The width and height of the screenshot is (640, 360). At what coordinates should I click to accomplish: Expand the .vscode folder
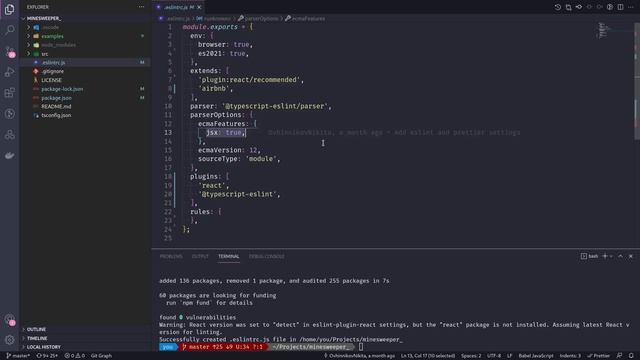click(50, 27)
